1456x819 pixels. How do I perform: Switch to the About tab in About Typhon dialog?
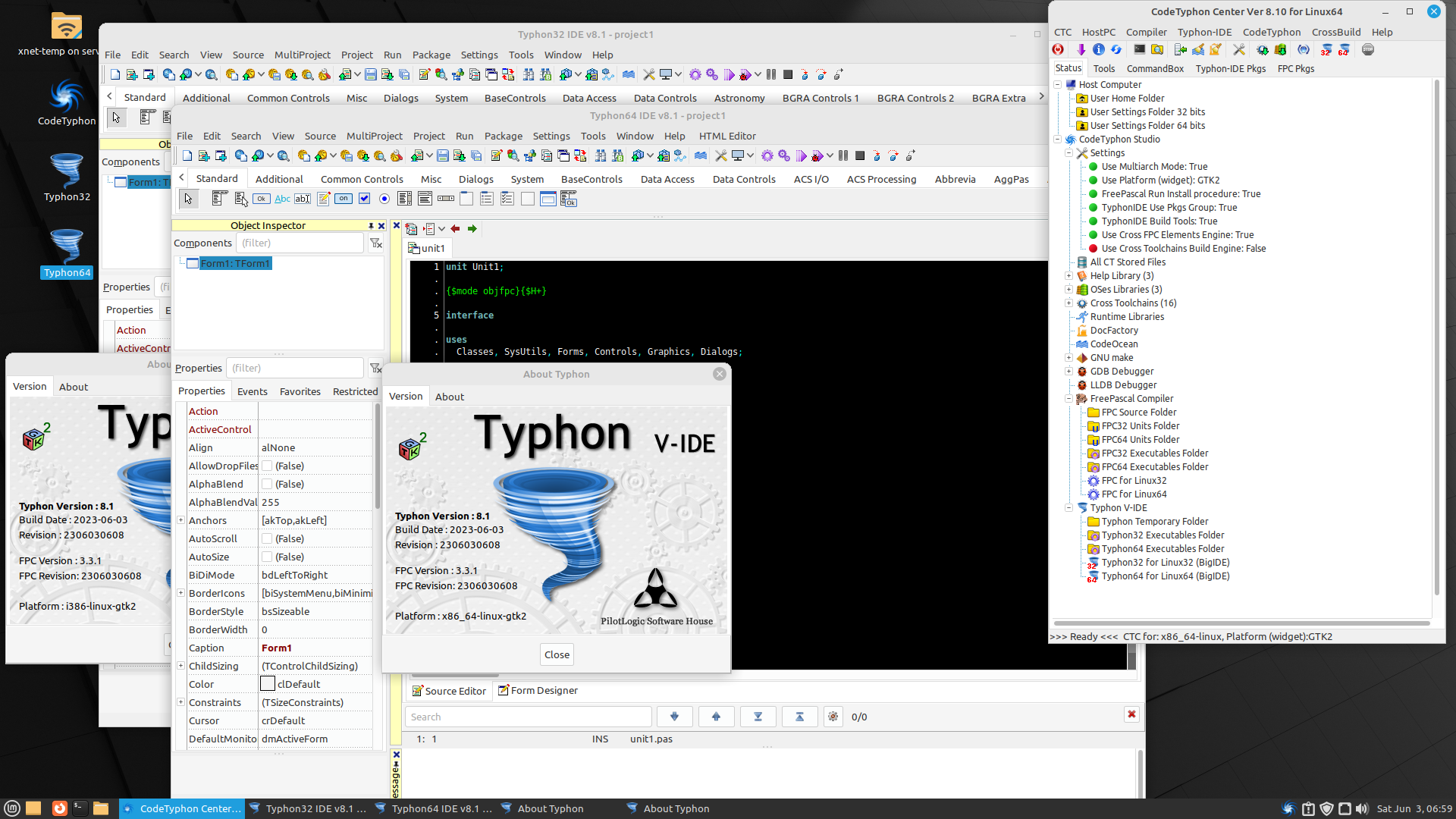(x=449, y=397)
